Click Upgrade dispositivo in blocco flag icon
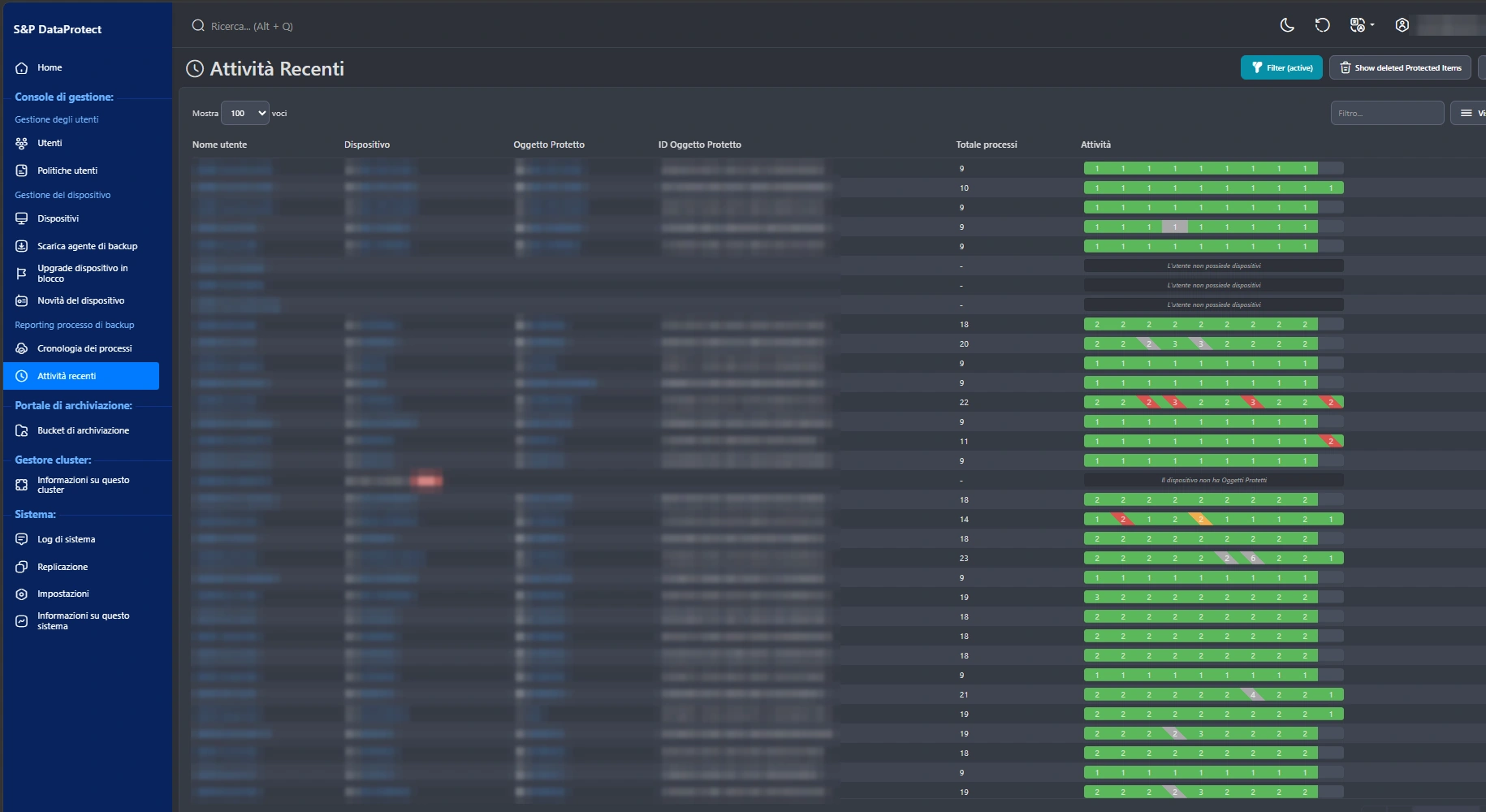This screenshot has width=1486, height=812. 22,274
